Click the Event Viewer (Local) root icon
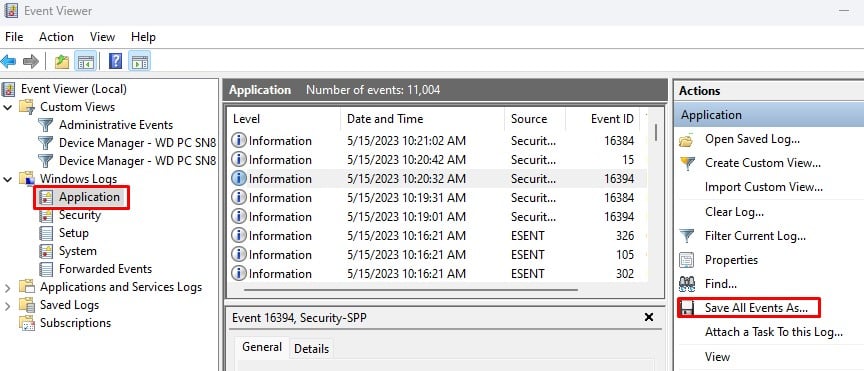The width and height of the screenshot is (864, 371). pyautogui.click(x=8, y=89)
